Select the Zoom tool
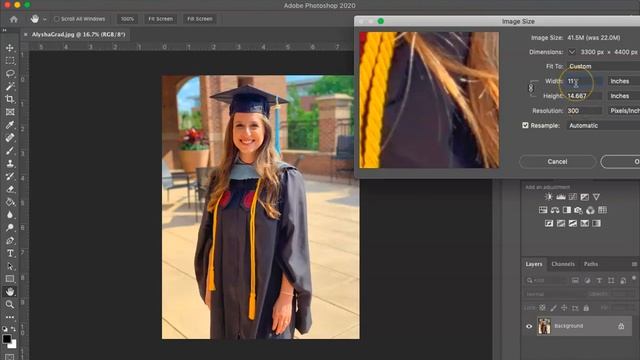 [10, 304]
